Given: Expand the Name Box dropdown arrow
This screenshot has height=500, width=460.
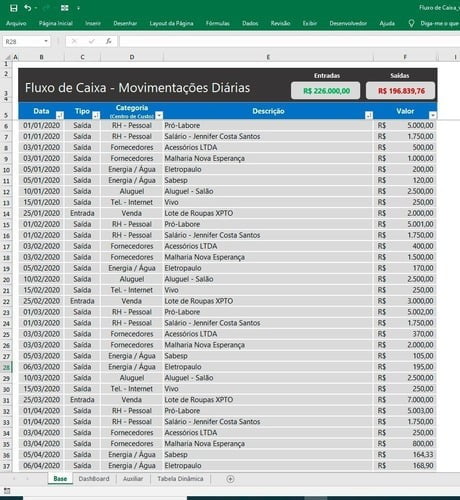Looking at the screenshot, I should pyautogui.click(x=46, y=41).
